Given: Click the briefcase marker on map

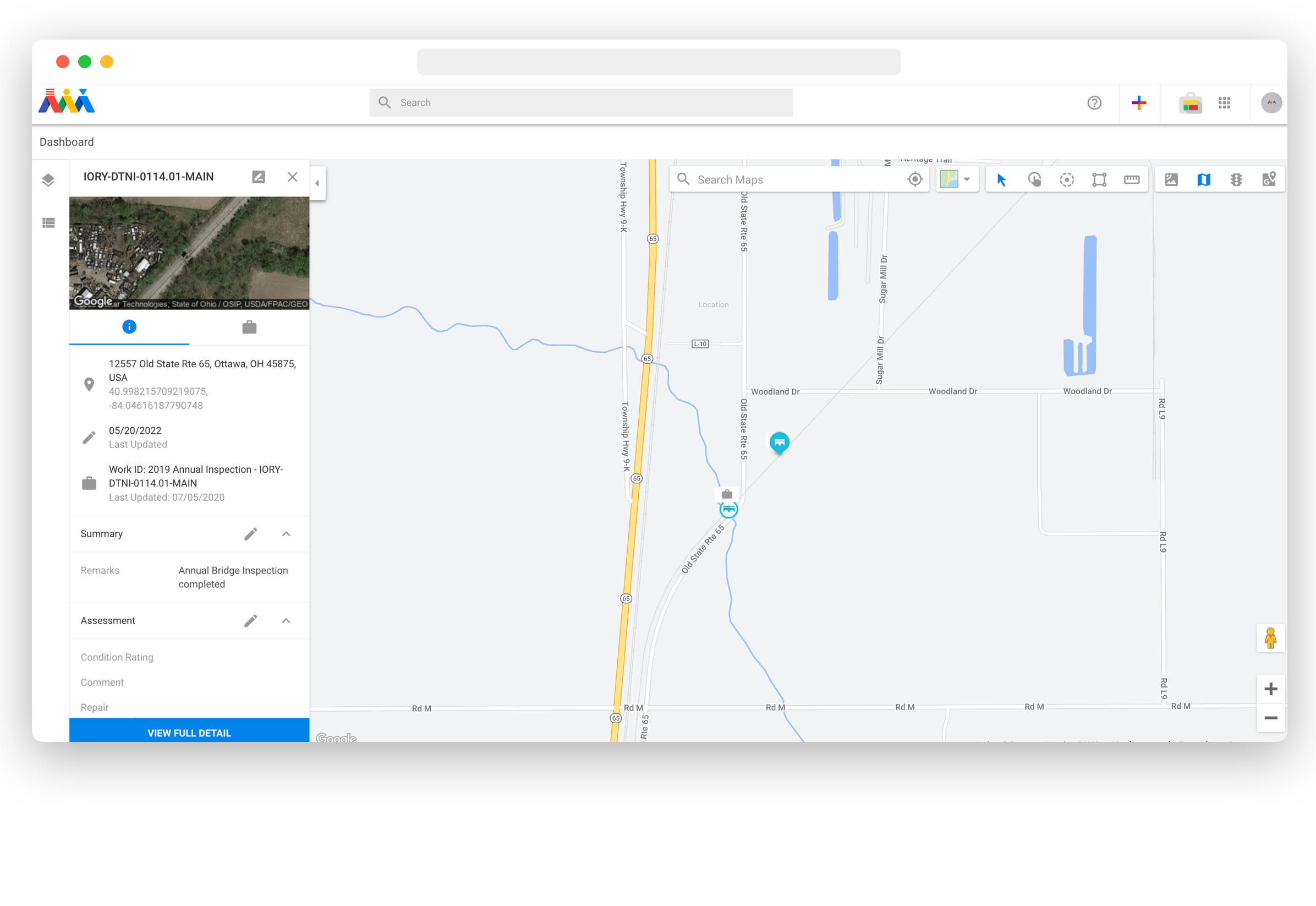Looking at the screenshot, I should 727,494.
